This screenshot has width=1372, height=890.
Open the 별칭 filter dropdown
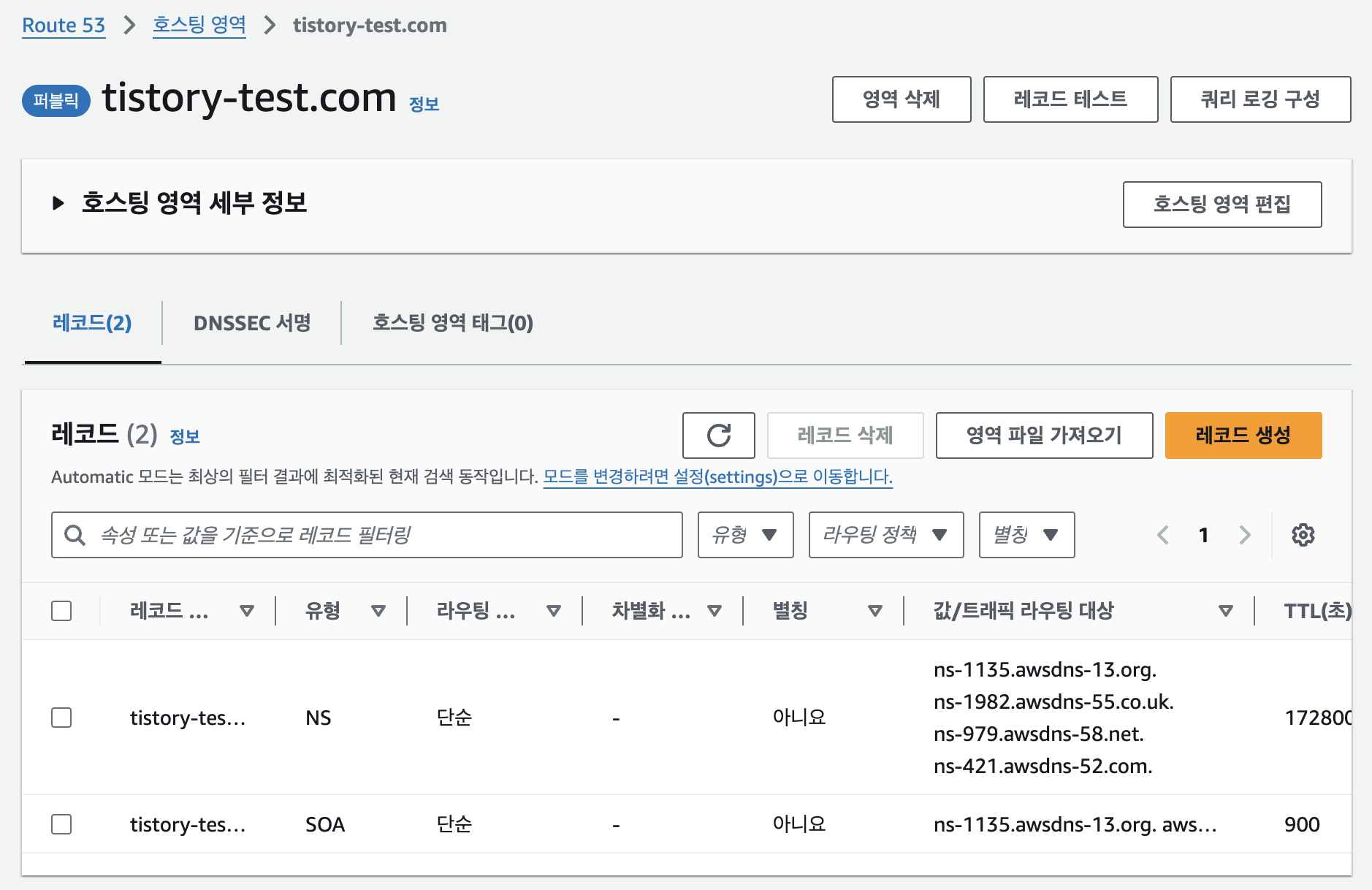click(x=1026, y=535)
